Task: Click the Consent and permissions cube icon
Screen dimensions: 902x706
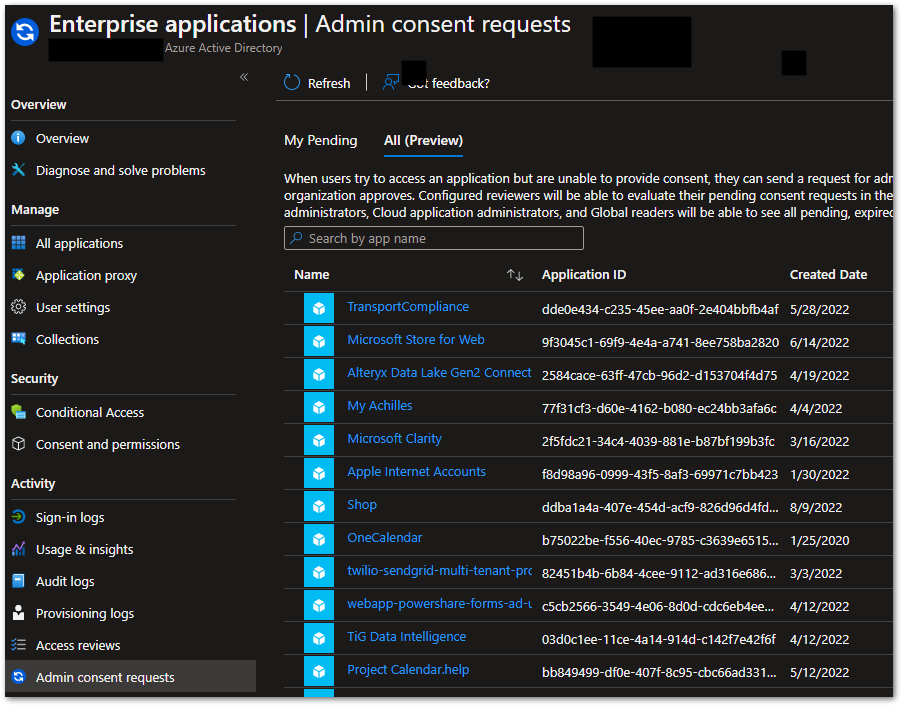Action: (x=18, y=444)
